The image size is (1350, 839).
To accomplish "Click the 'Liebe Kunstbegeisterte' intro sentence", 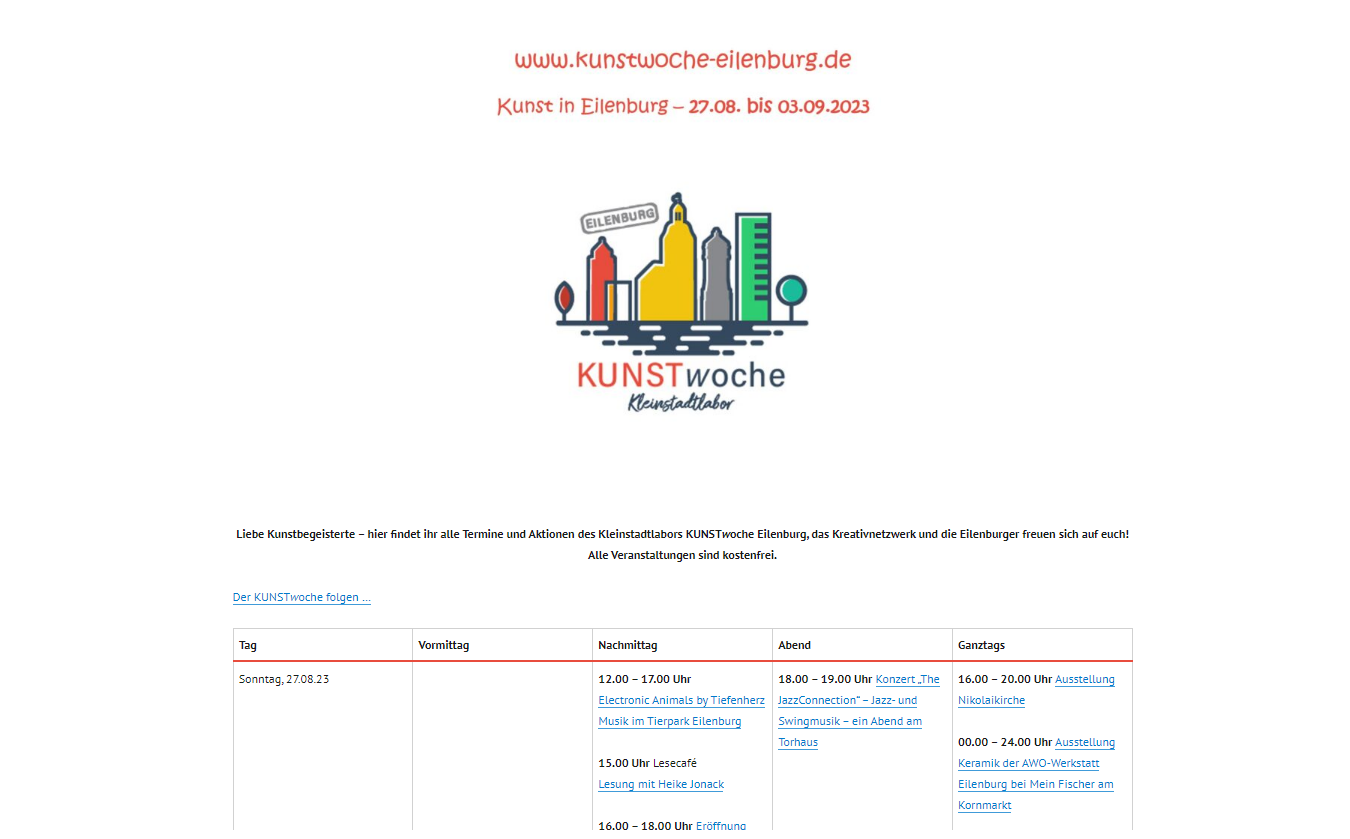I will tap(682, 535).
